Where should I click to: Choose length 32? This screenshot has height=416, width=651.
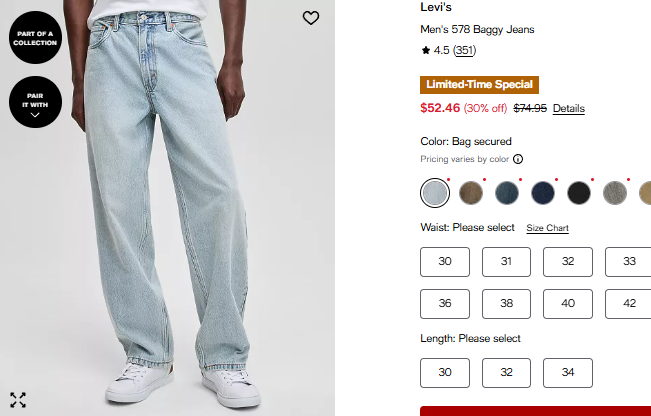[506, 373]
